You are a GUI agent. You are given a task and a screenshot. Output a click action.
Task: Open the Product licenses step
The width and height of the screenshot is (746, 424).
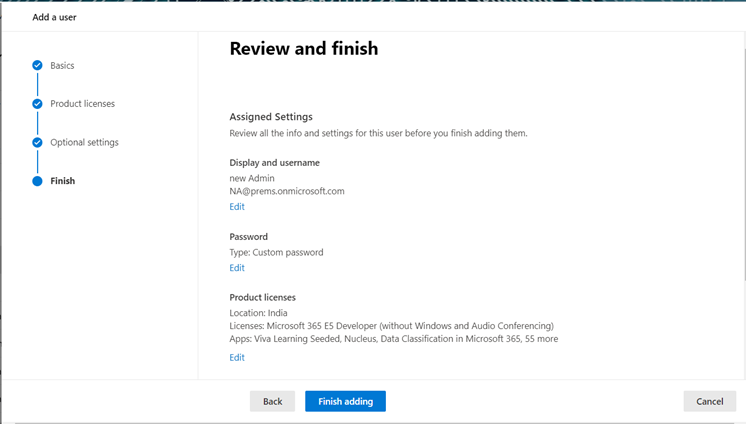83,104
